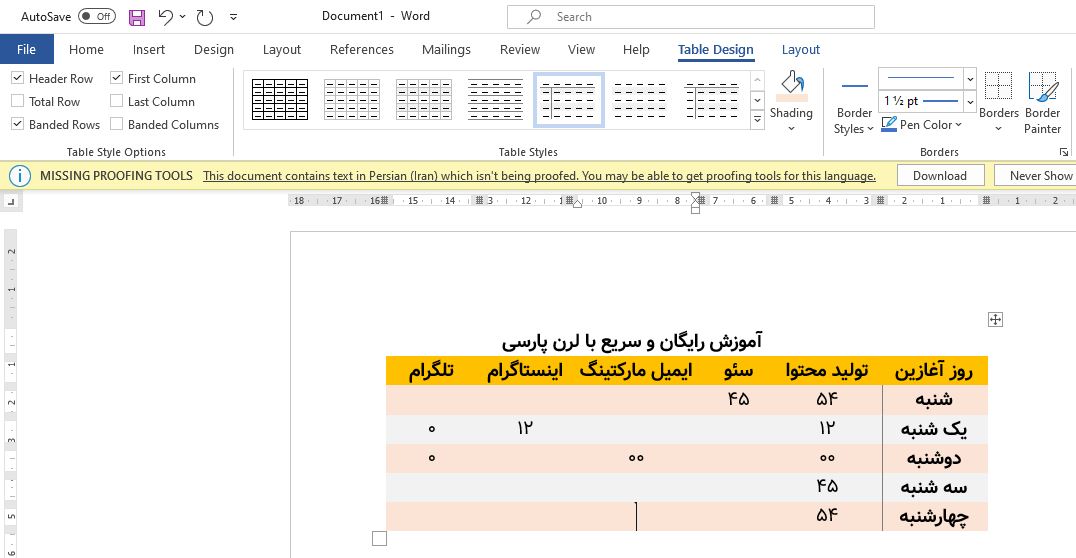The height and width of the screenshot is (558, 1076).
Task: Open the Borders dropdown arrow
Action: [x=998, y=128]
